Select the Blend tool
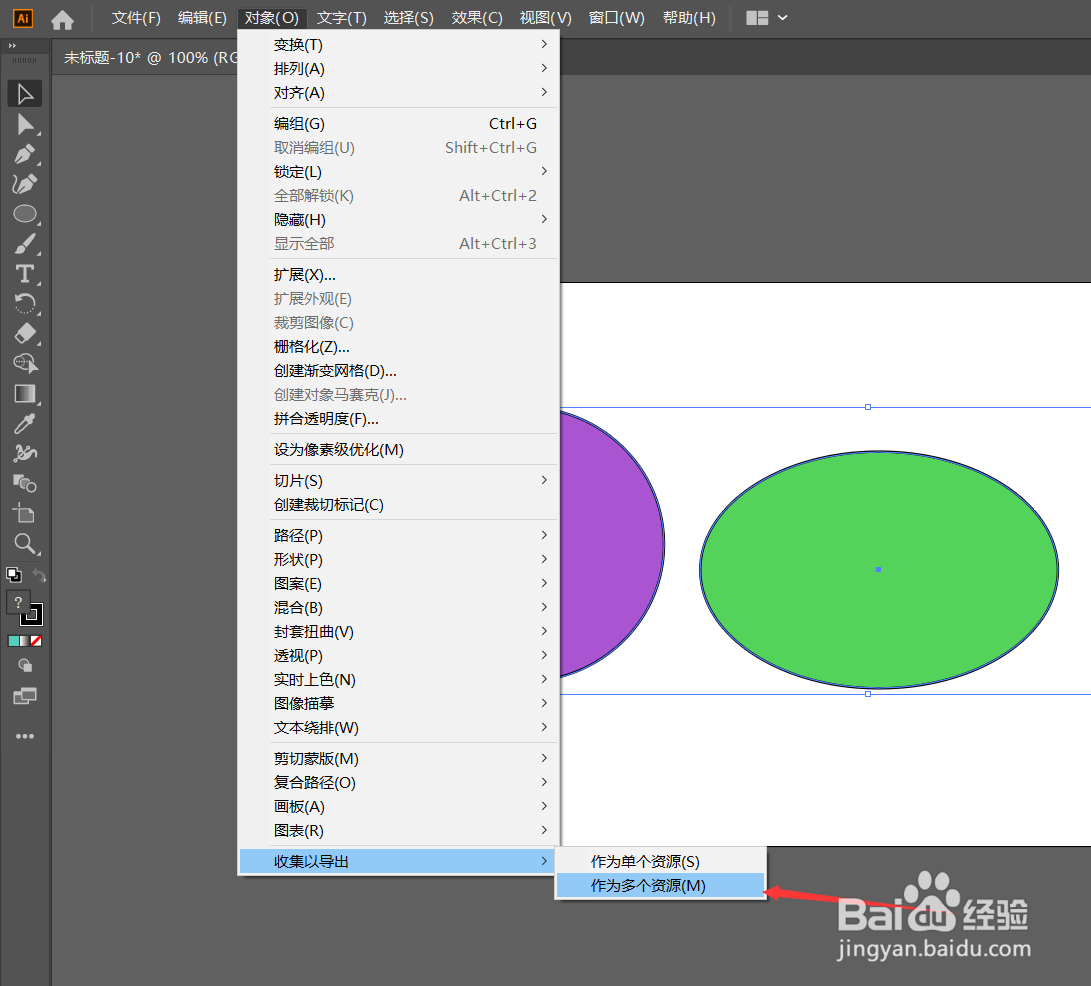This screenshot has width=1091, height=986. (25, 484)
